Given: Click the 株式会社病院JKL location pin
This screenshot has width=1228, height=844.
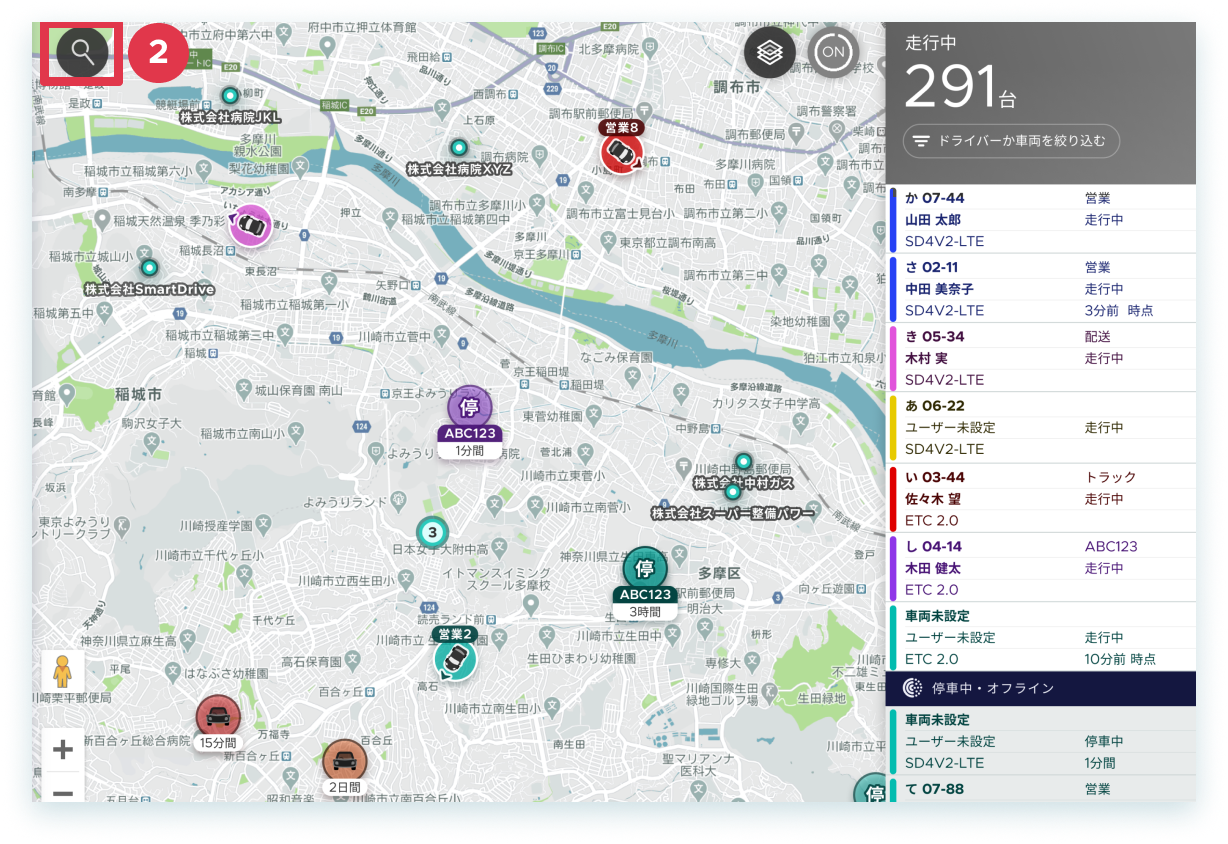Looking at the screenshot, I should (x=230, y=96).
